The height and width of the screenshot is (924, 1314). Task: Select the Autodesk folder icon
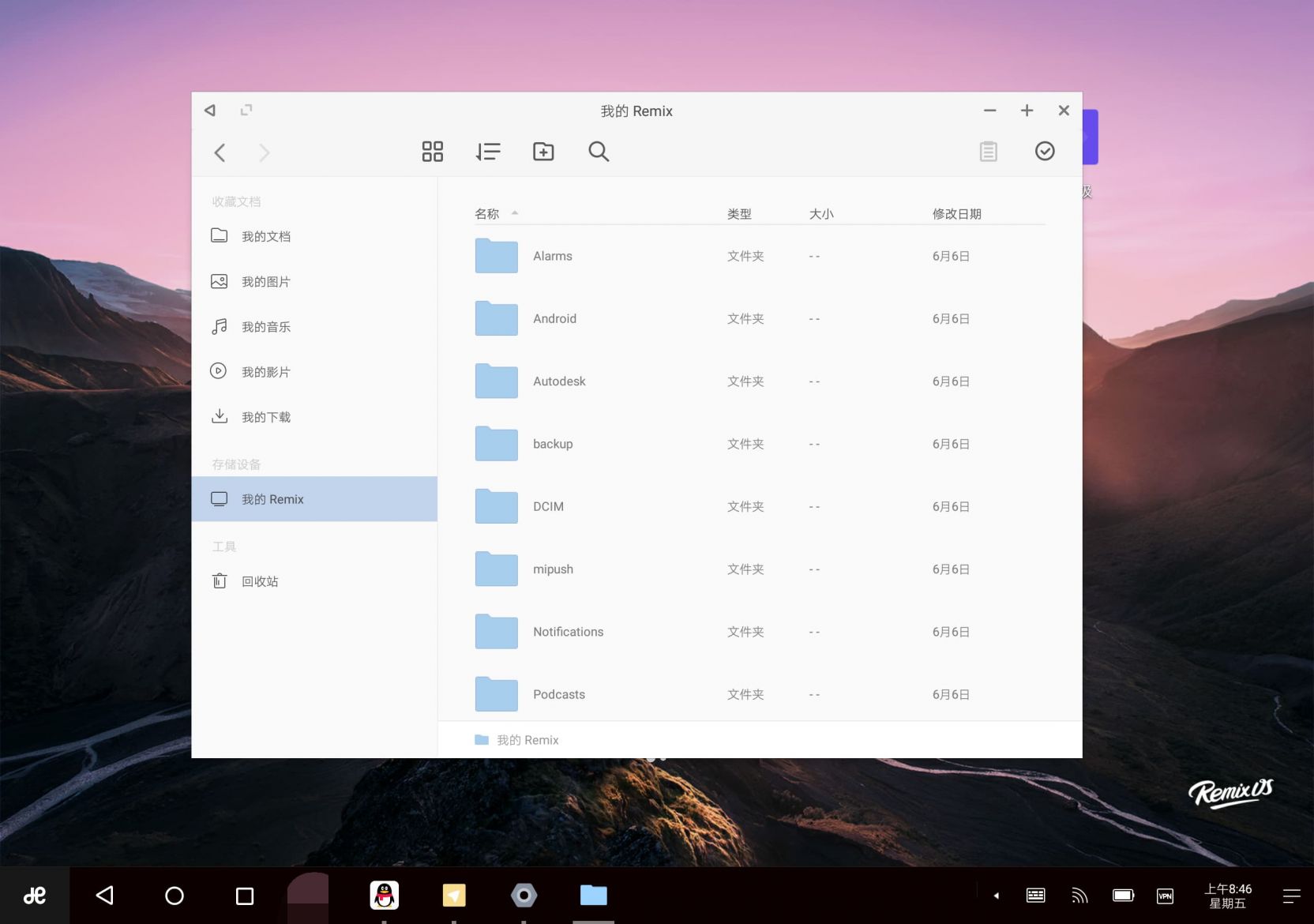[x=497, y=381]
